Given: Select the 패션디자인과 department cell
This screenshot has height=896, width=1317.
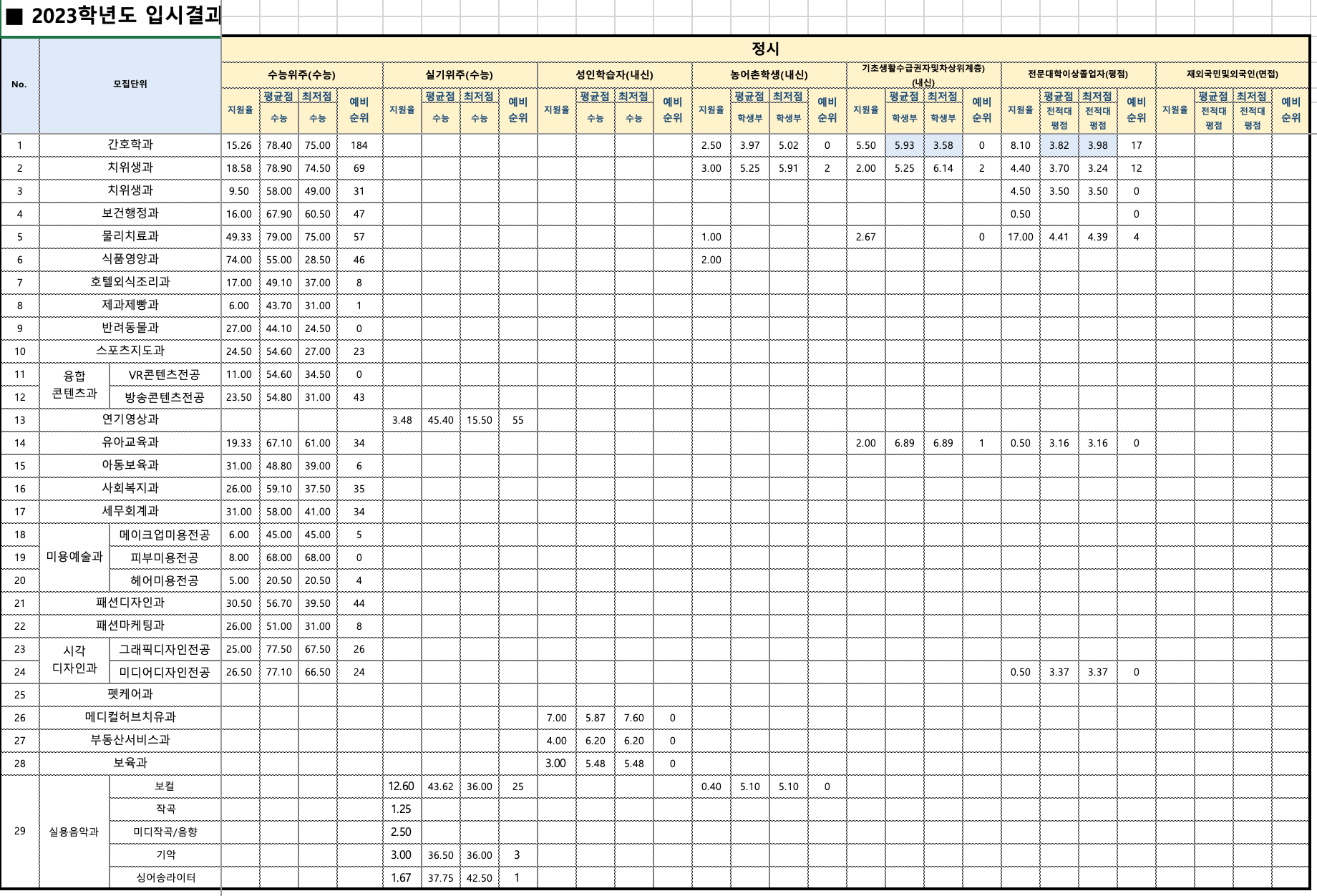Looking at the screenshot, I should pos(130,603).
